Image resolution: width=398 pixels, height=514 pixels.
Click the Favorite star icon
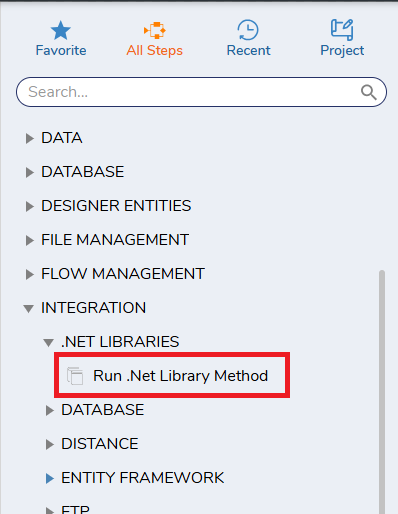(61, 30)
